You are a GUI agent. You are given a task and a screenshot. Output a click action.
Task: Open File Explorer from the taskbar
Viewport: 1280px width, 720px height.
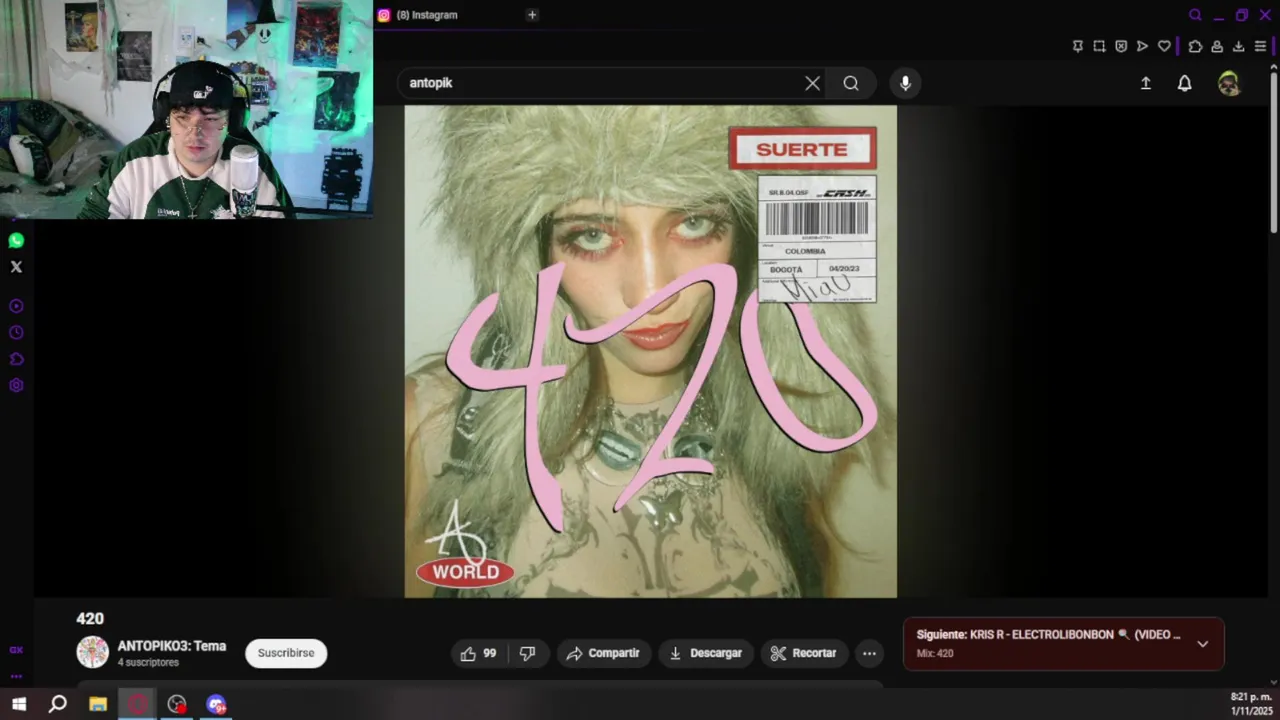click(x=98, y=704)
